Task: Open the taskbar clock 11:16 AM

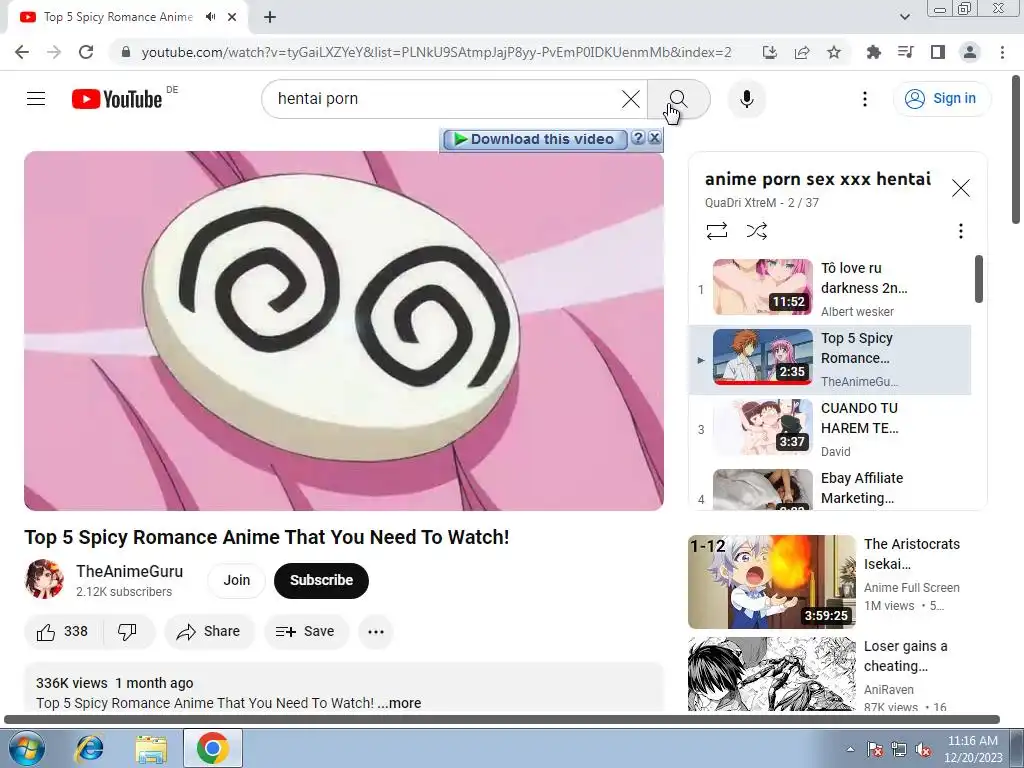Action: [972, 749]
